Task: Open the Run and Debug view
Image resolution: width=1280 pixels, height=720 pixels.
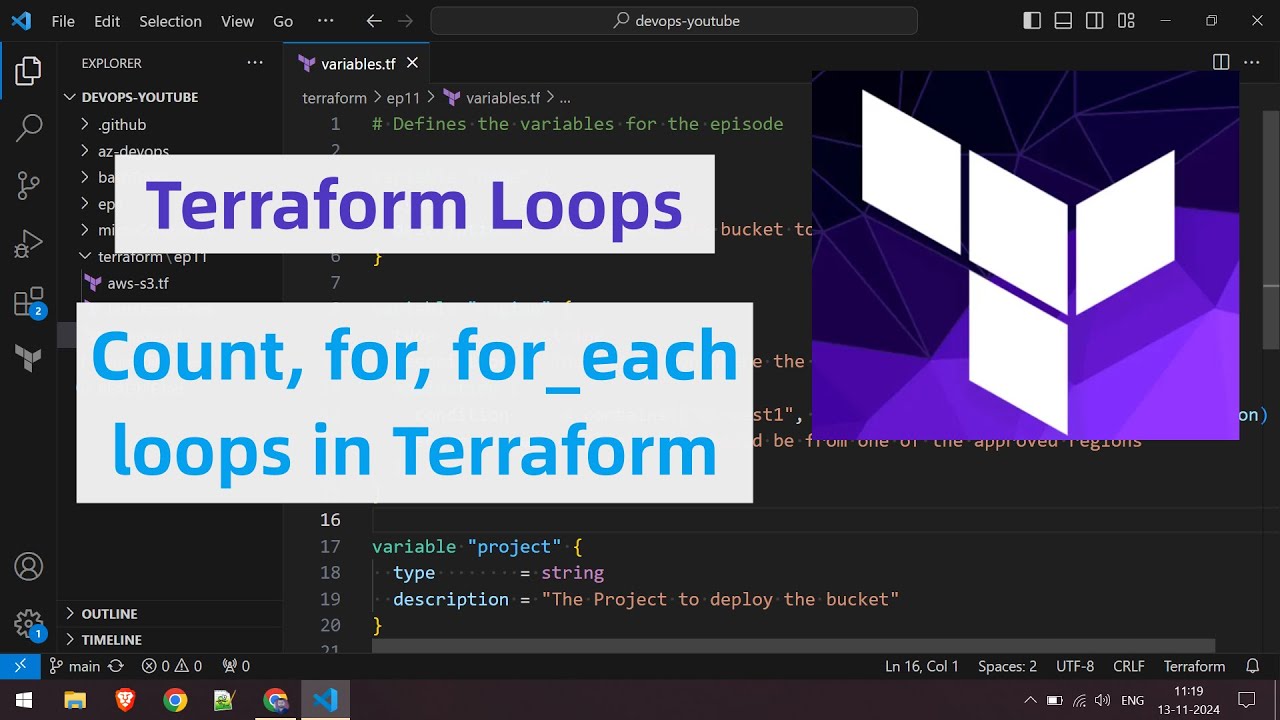Action: coord(29,243)
